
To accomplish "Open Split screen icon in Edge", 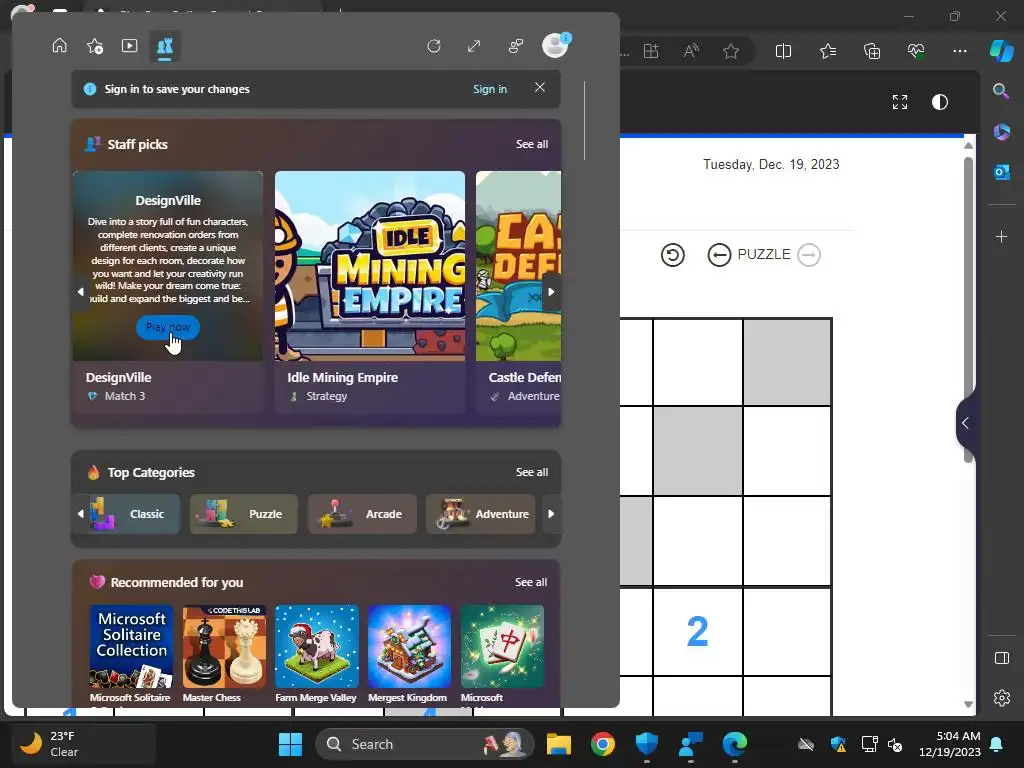I will (783, 51).
